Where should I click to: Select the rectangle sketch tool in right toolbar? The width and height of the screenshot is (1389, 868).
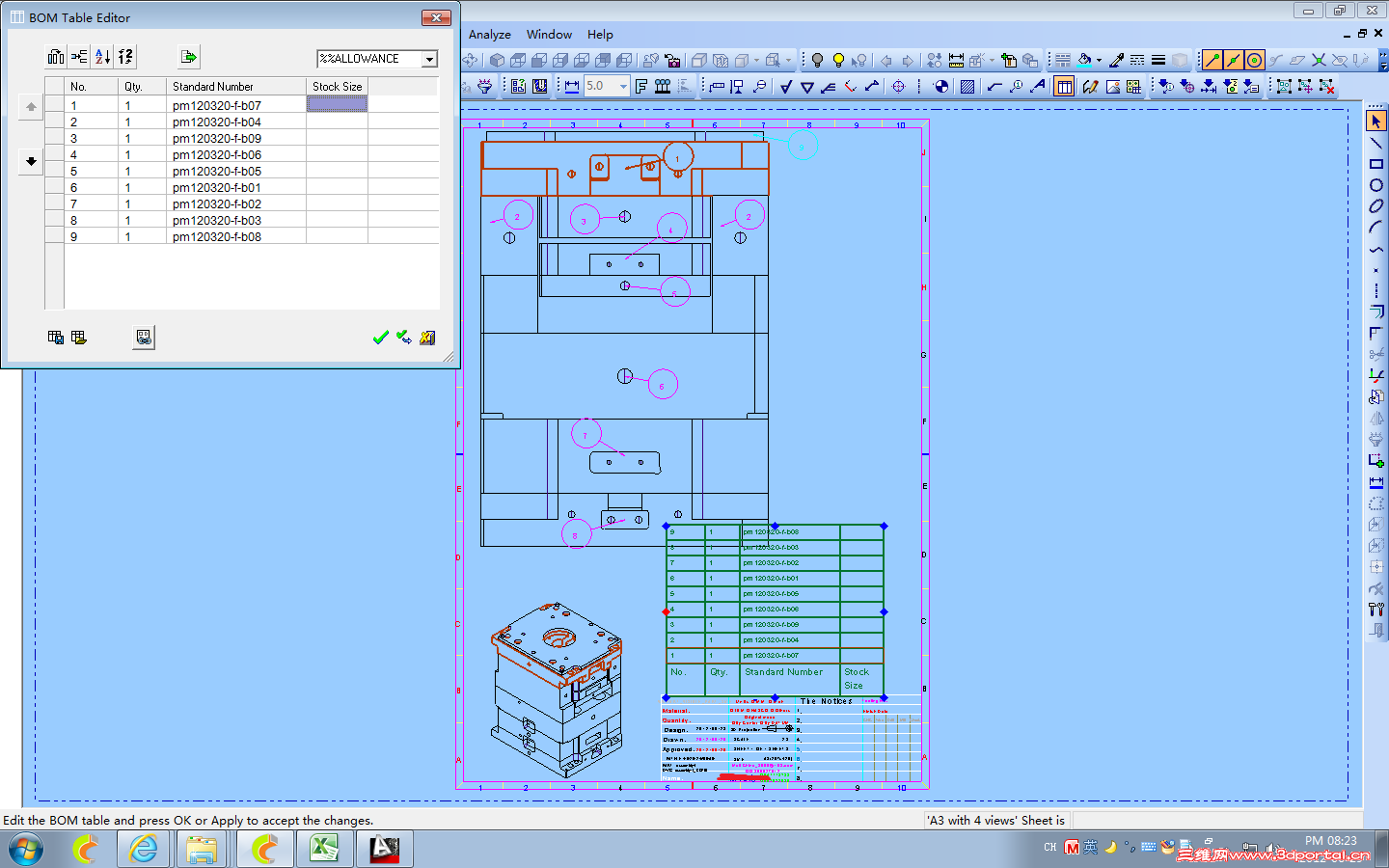click(x=1376, y=164)
